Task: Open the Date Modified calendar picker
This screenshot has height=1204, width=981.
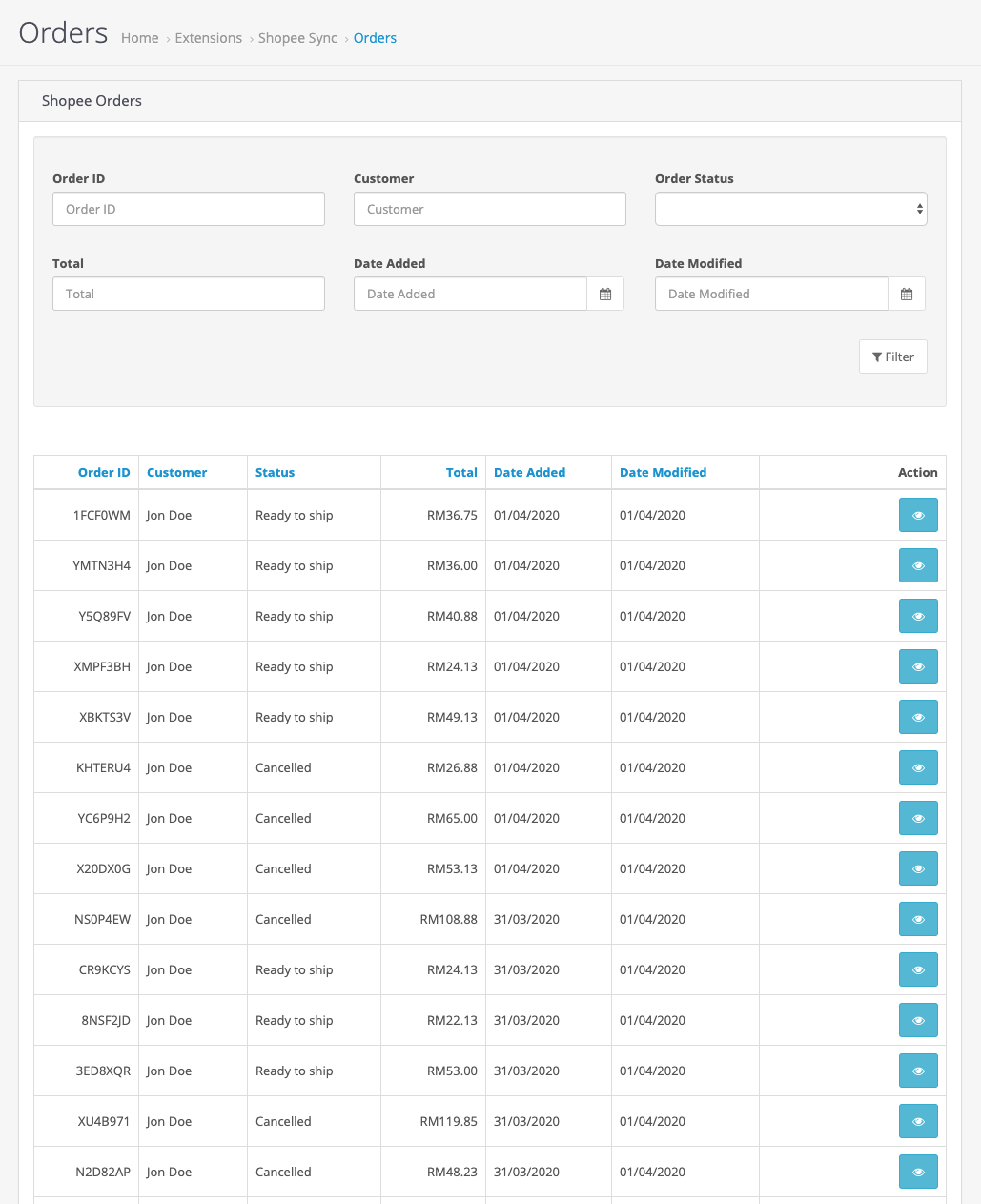Action: 907,294
